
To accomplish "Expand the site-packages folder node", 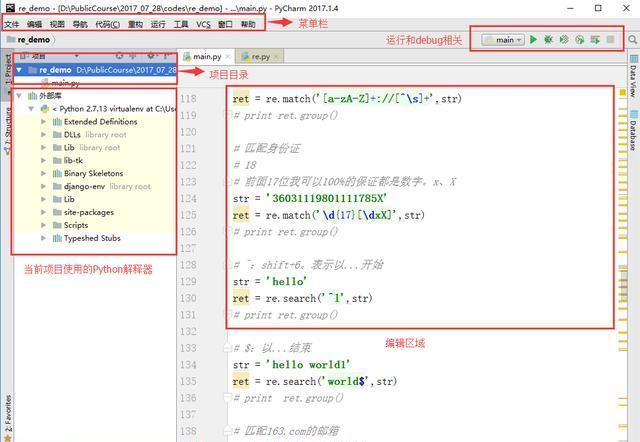I will pyautogui.click(x=43, y=212).
